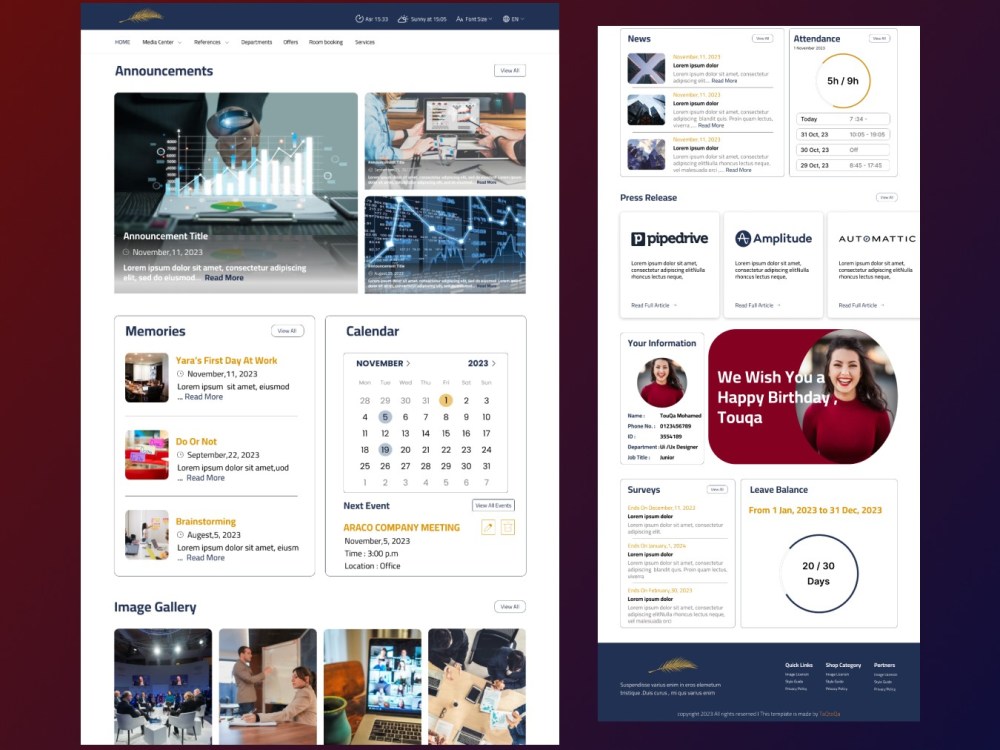Open the Services nav item
The height and width of the screenshot is (750, 1000).
click(365, 42)
